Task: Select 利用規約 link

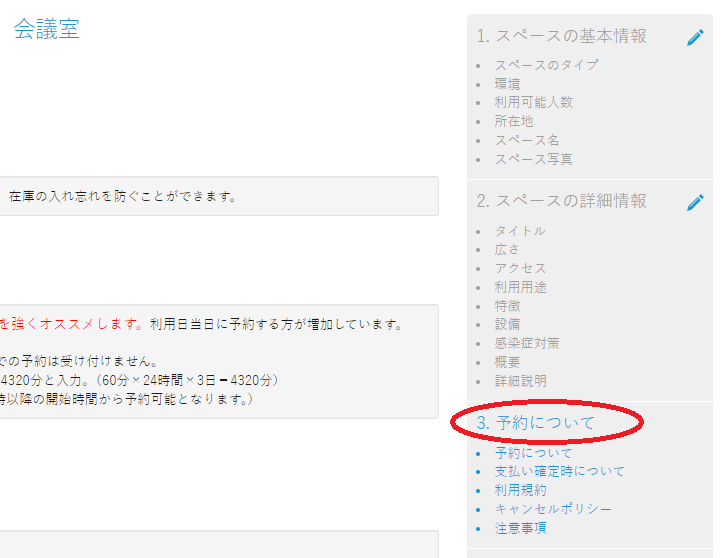Action: point(520,490)
